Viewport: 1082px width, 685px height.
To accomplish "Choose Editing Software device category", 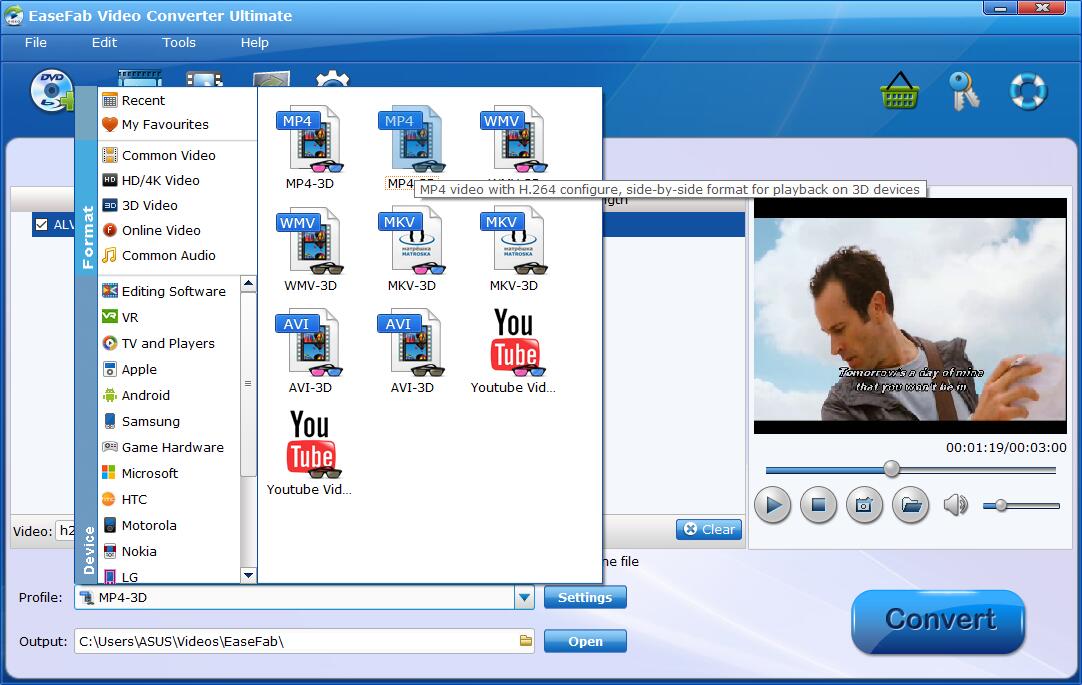I will (170, 291).
